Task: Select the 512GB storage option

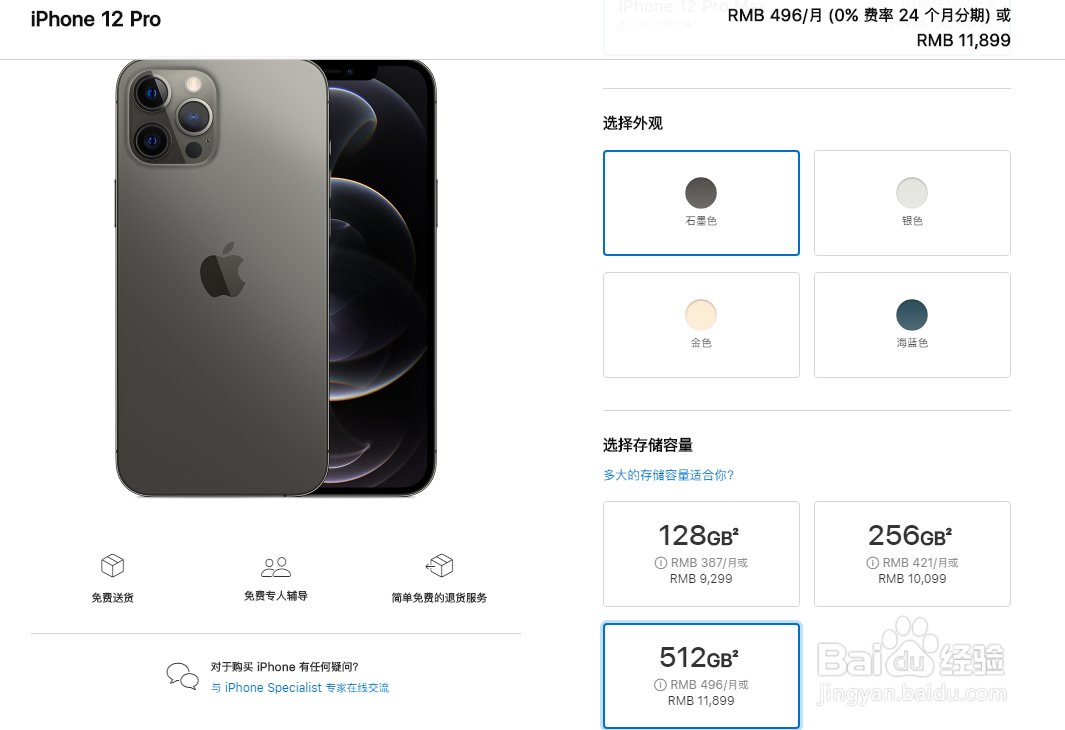Action: (701, 676)
